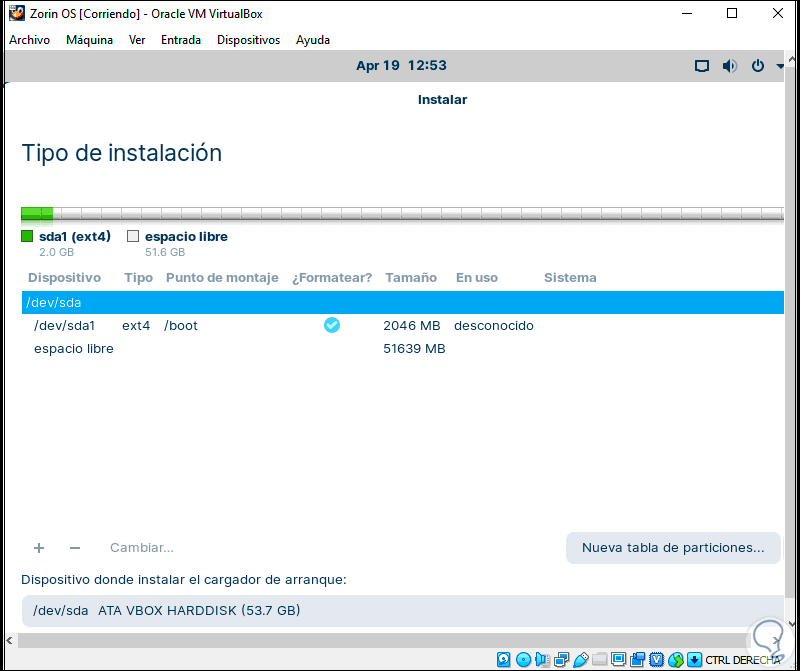This screenshot has height=671, width=801.
Task: Open the Máquina menu
Action: click(89, 40)
